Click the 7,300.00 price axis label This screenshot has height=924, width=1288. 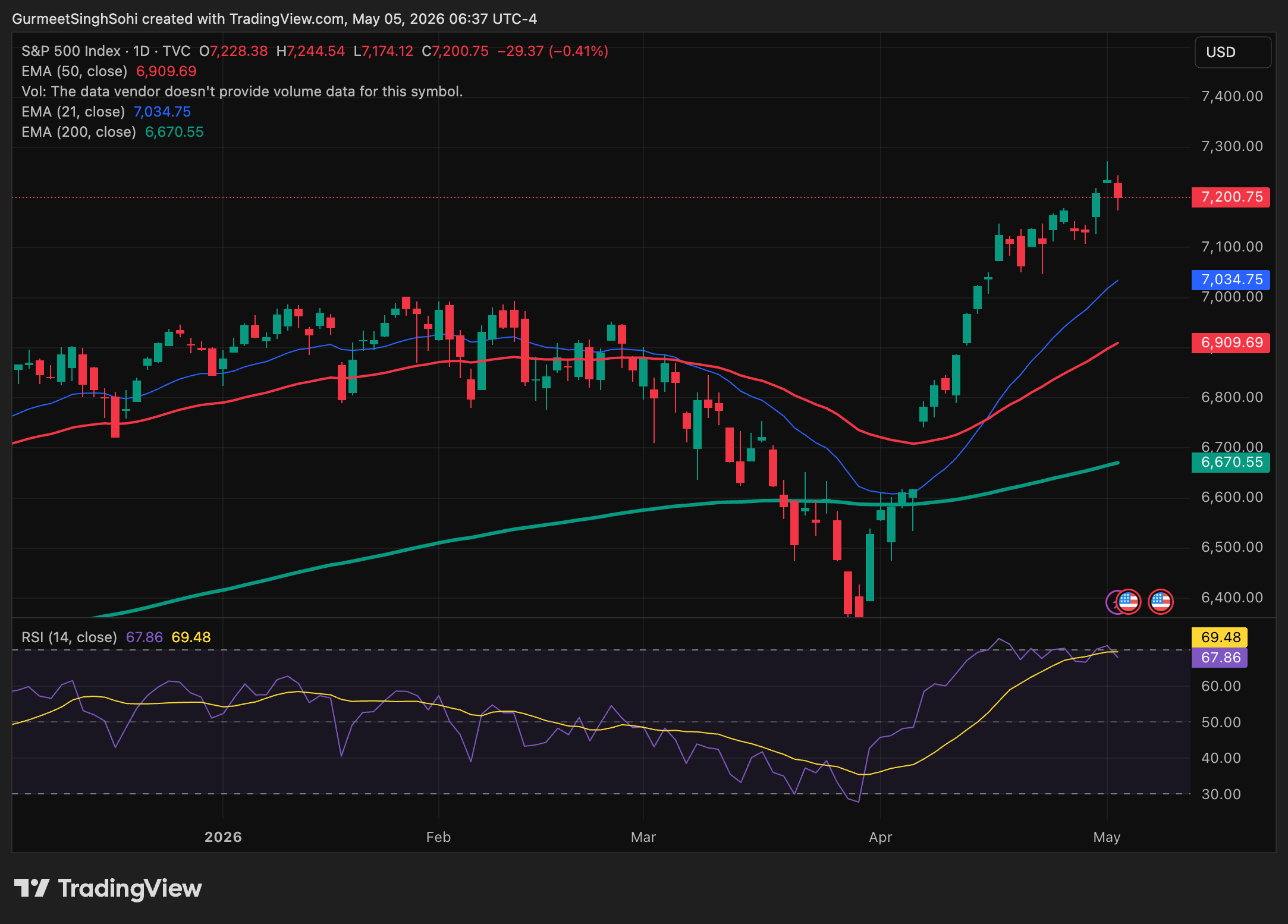[1232, 146]
